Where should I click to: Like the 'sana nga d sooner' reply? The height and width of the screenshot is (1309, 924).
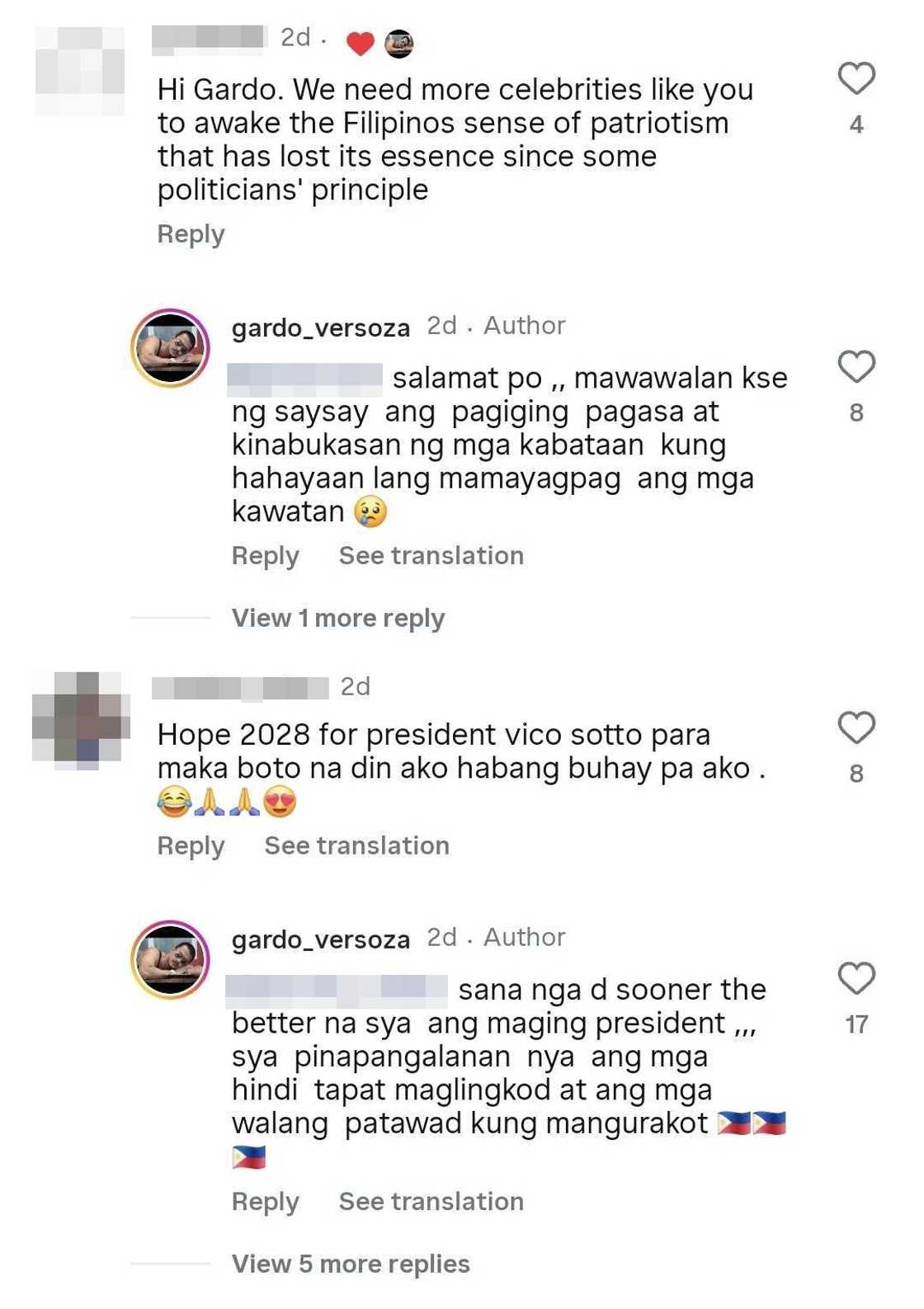[856, 978]
